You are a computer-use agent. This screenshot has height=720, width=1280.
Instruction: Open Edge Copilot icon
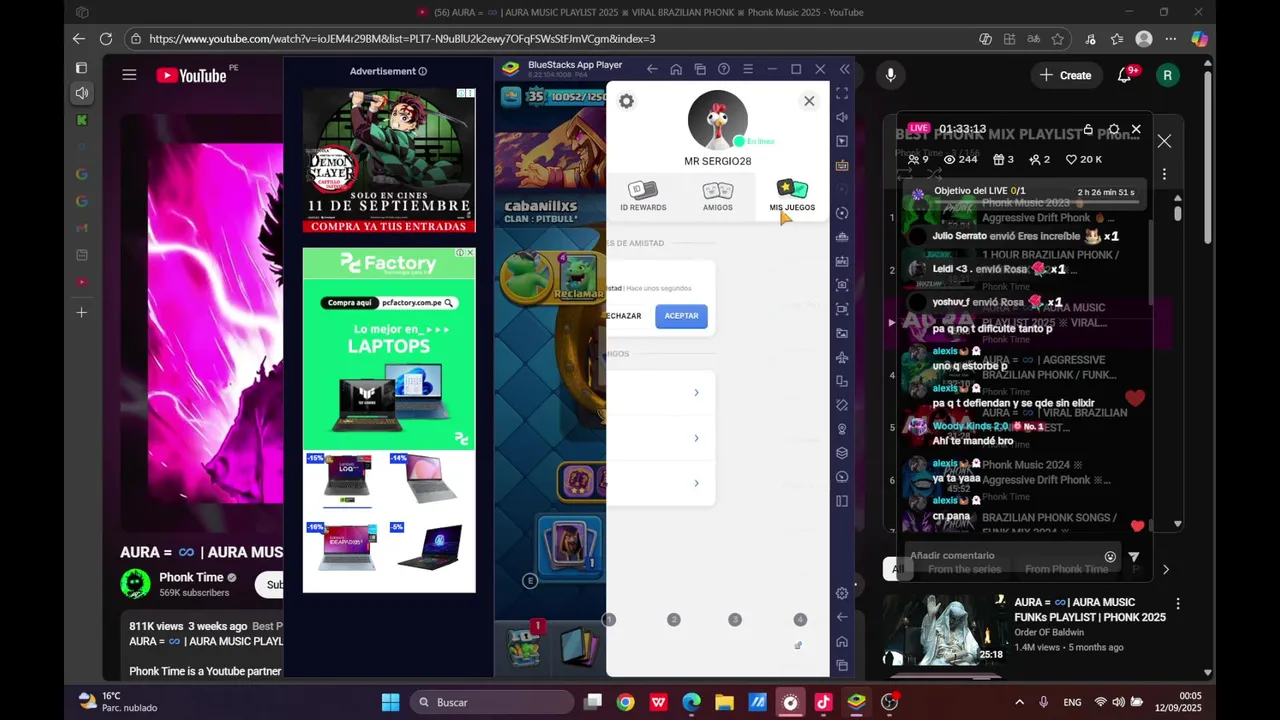coord(1199,39)
